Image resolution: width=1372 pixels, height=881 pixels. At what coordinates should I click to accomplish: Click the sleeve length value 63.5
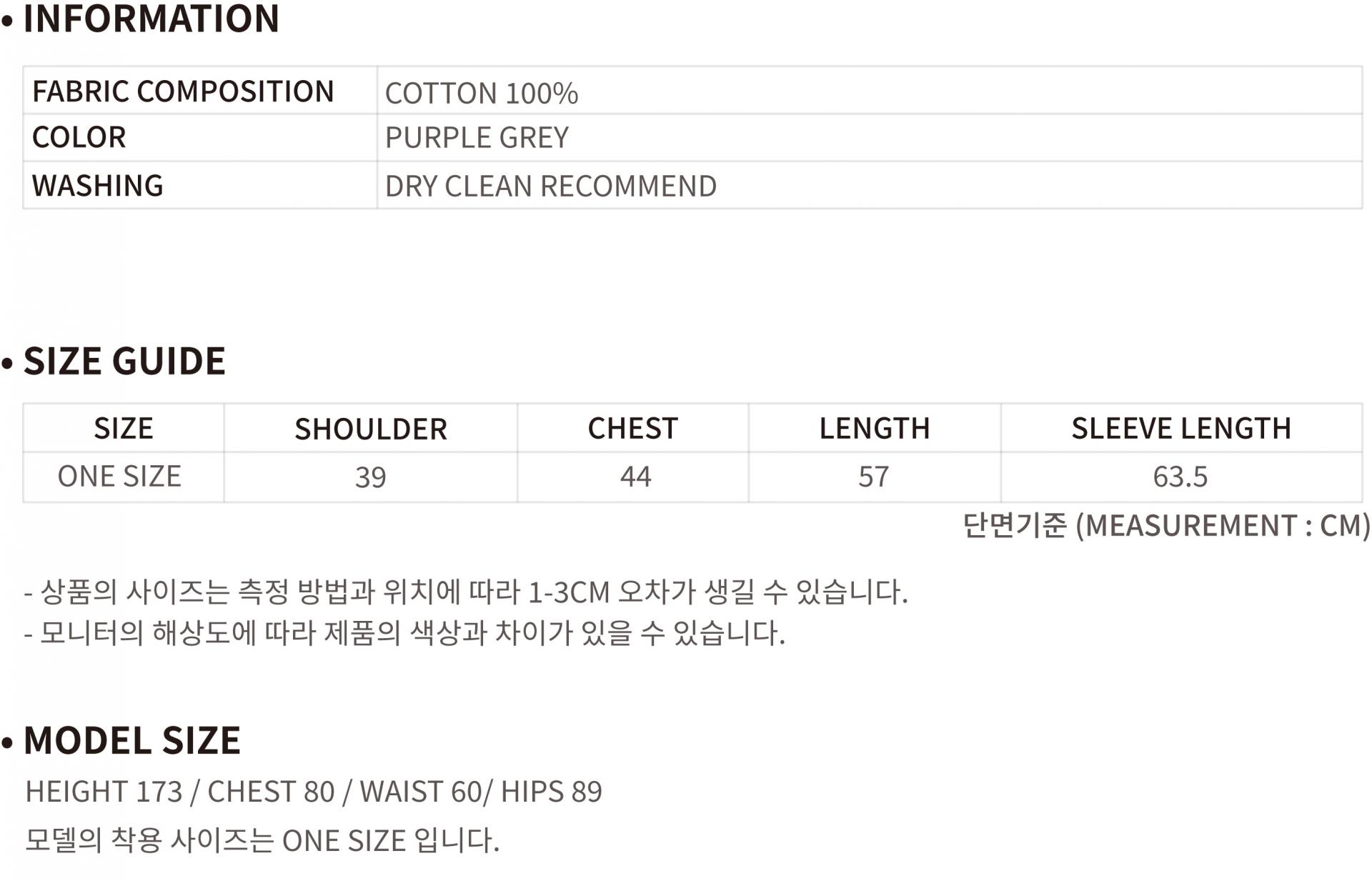pyautogui.click(x=1180, y=477)
